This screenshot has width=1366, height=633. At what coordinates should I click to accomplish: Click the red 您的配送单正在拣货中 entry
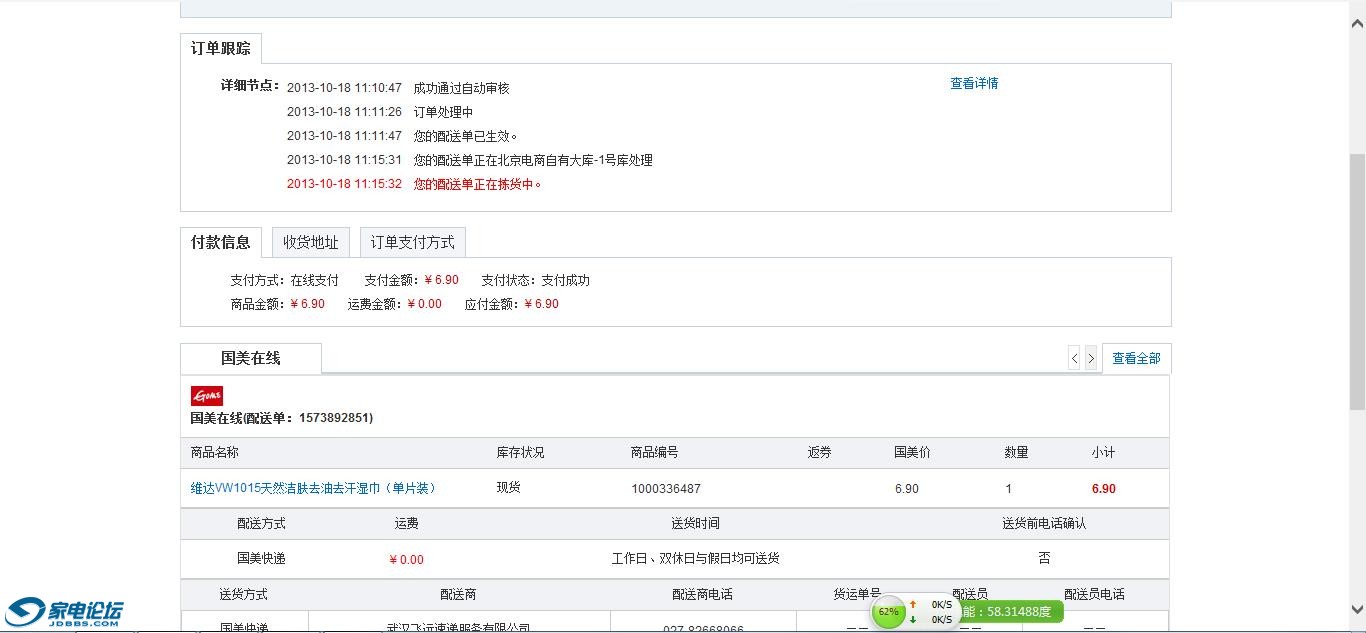tap(478, 184)
